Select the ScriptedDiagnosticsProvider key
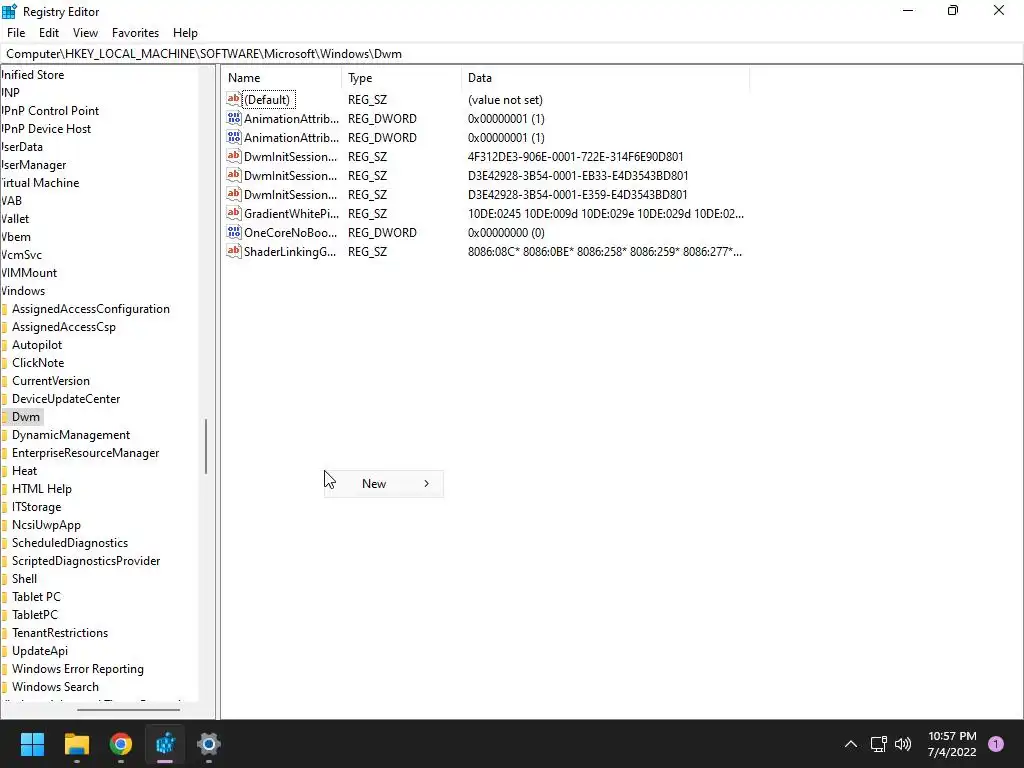This screenshot has height=768, width=1024. (86, 561)
